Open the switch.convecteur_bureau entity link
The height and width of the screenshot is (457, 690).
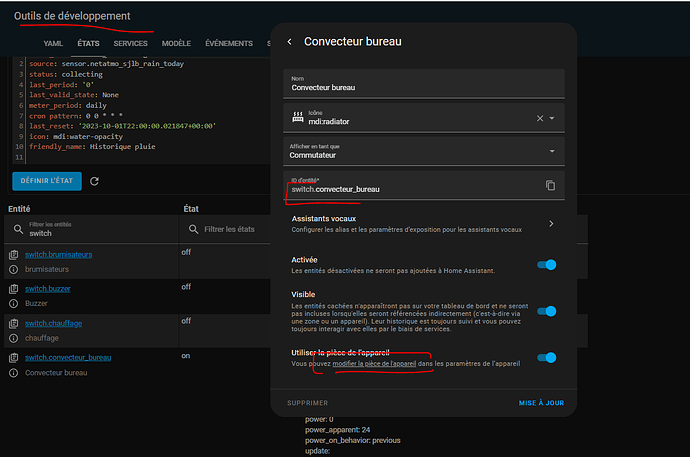click(x=68, y=358)
